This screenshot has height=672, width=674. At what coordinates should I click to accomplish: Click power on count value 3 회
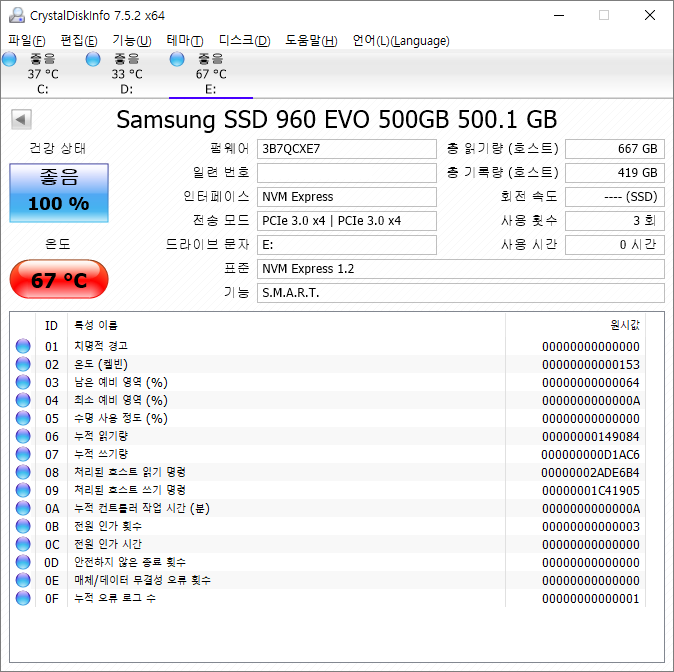tap(615, 221)
